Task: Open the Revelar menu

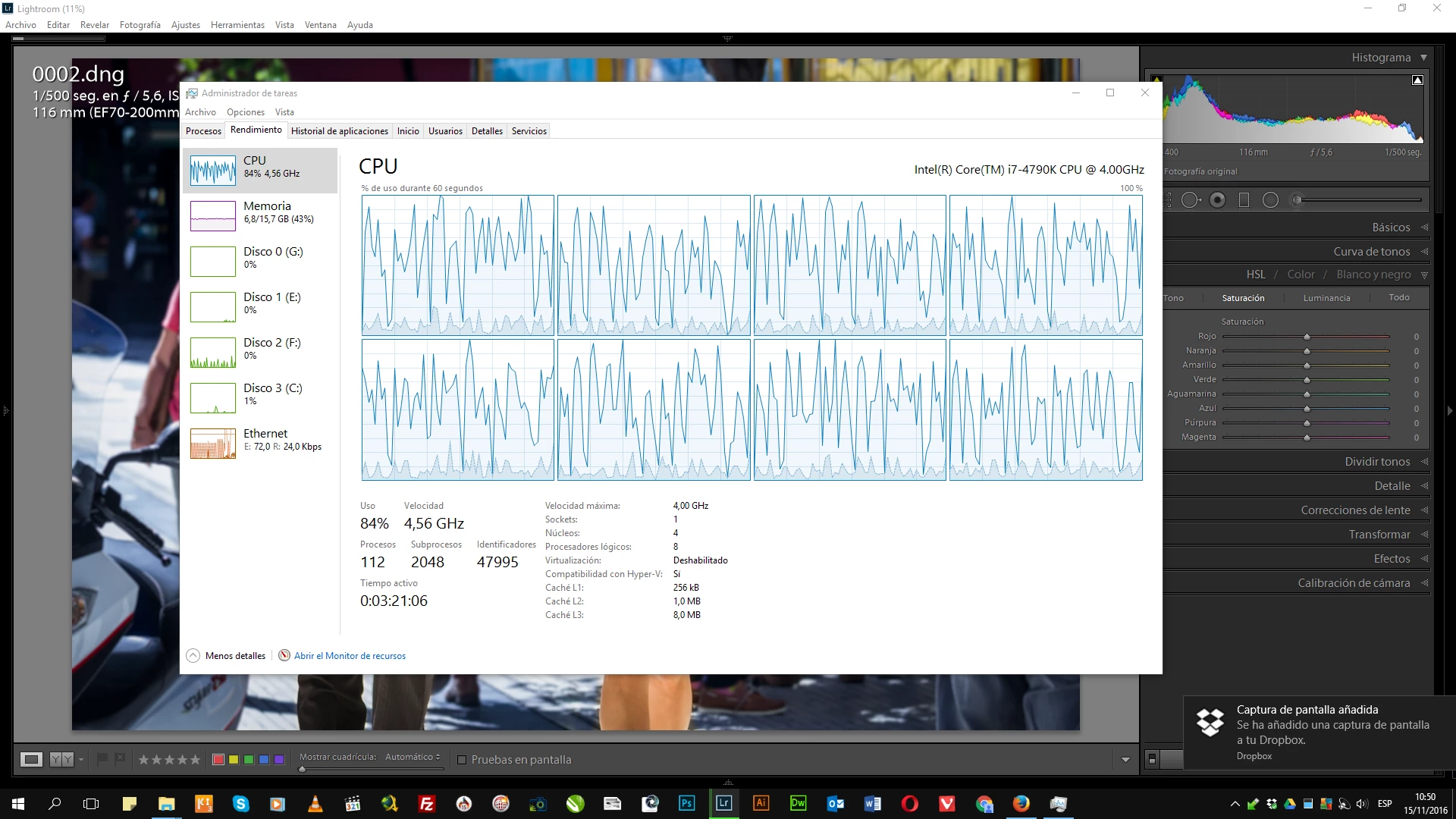Action: (x=95, y=25)
